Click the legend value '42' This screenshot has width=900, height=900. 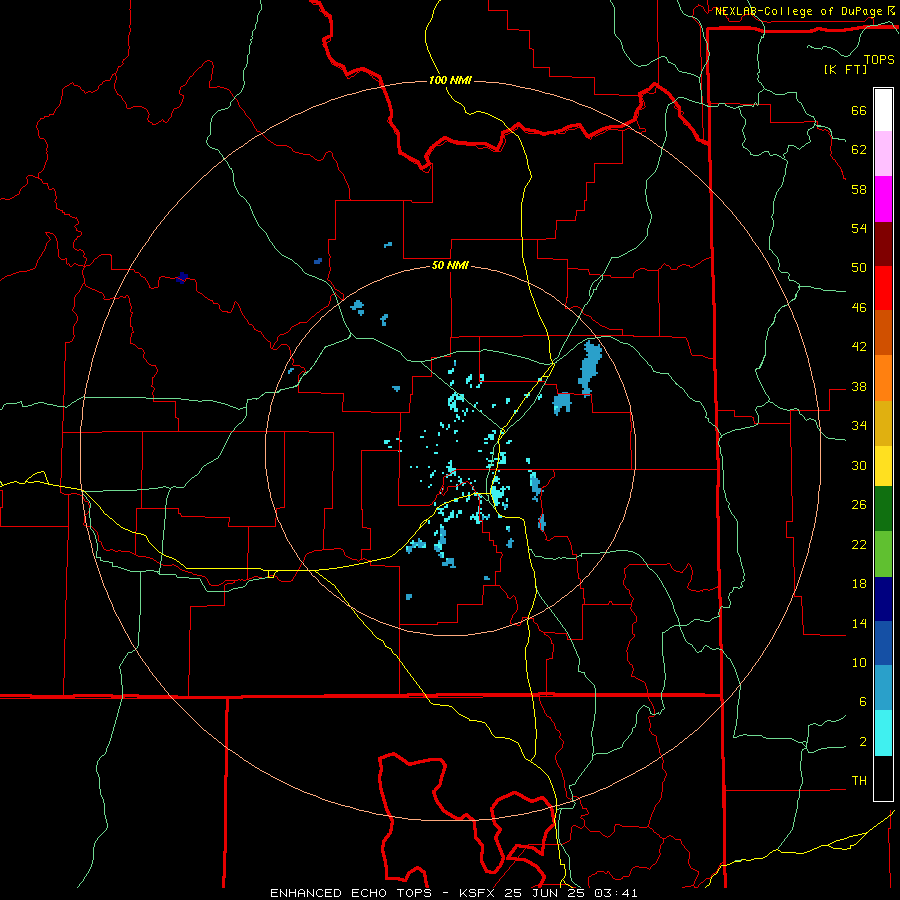pyautogui.click(x=859, y=347)
